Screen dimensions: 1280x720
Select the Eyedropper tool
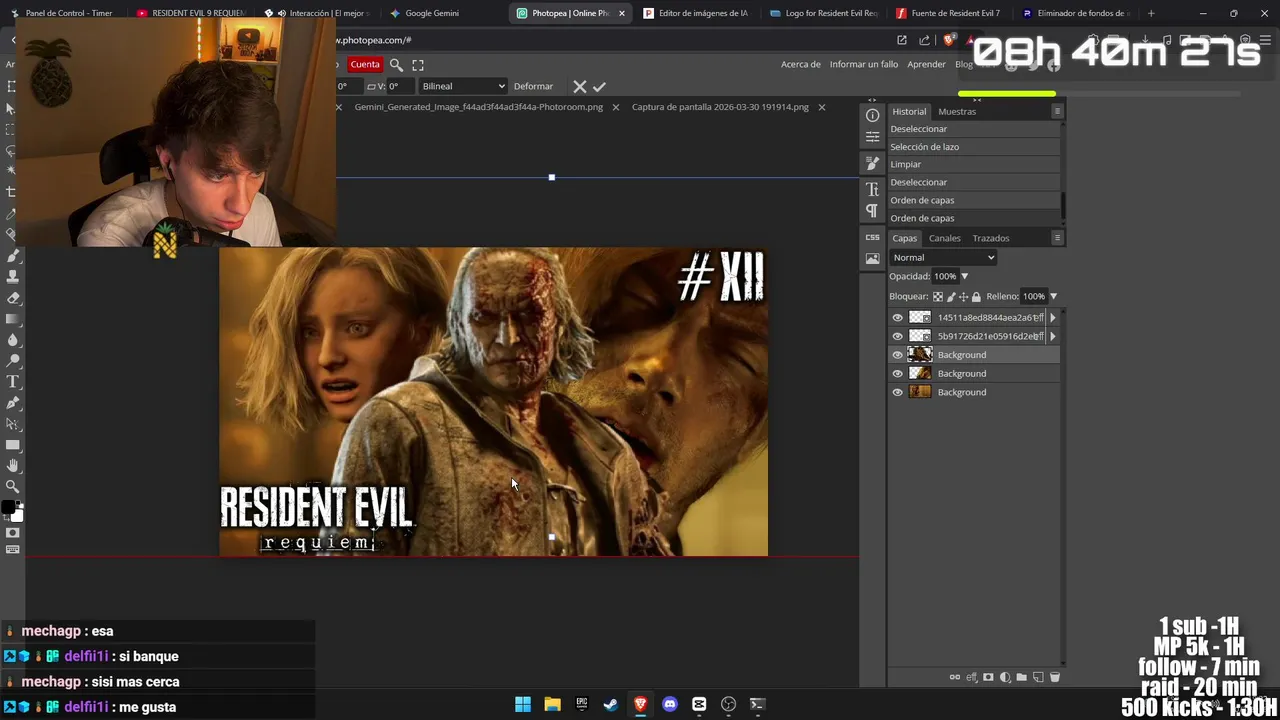click(11, 214)
